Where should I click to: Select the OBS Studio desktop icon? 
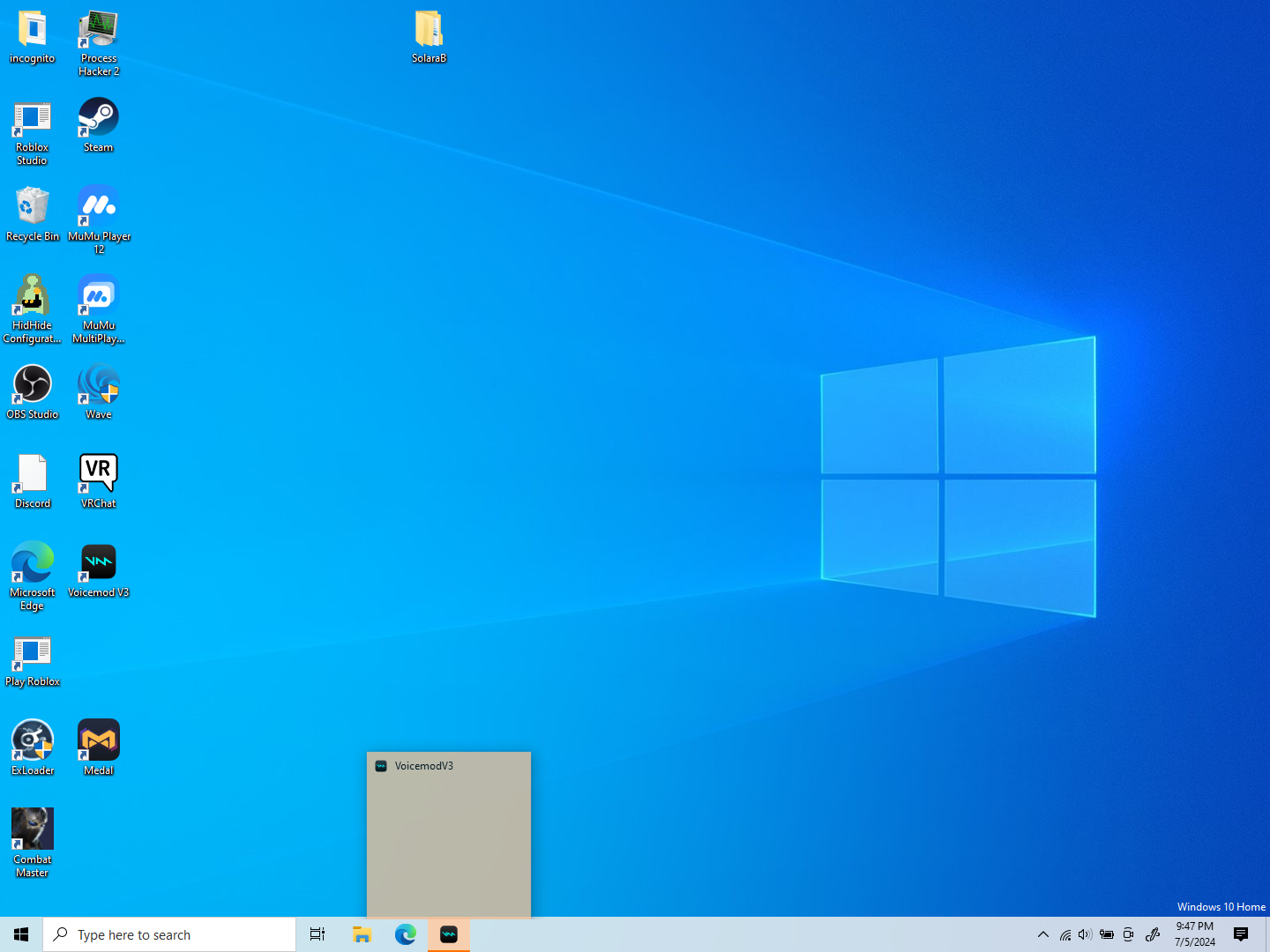[x=33, y=392]
